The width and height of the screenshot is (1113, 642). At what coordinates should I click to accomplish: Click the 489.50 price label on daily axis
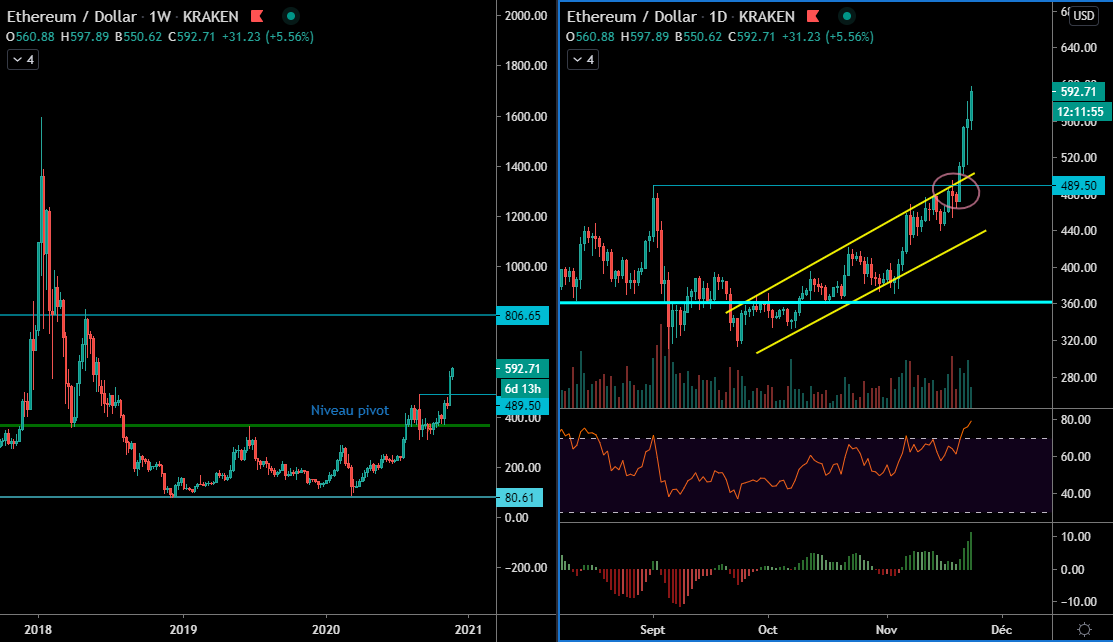1080,186
